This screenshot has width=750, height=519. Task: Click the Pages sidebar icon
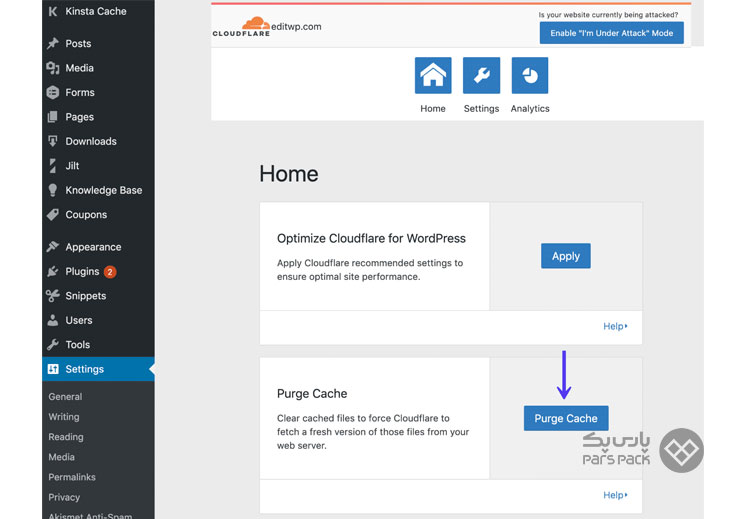pos(53,117)
